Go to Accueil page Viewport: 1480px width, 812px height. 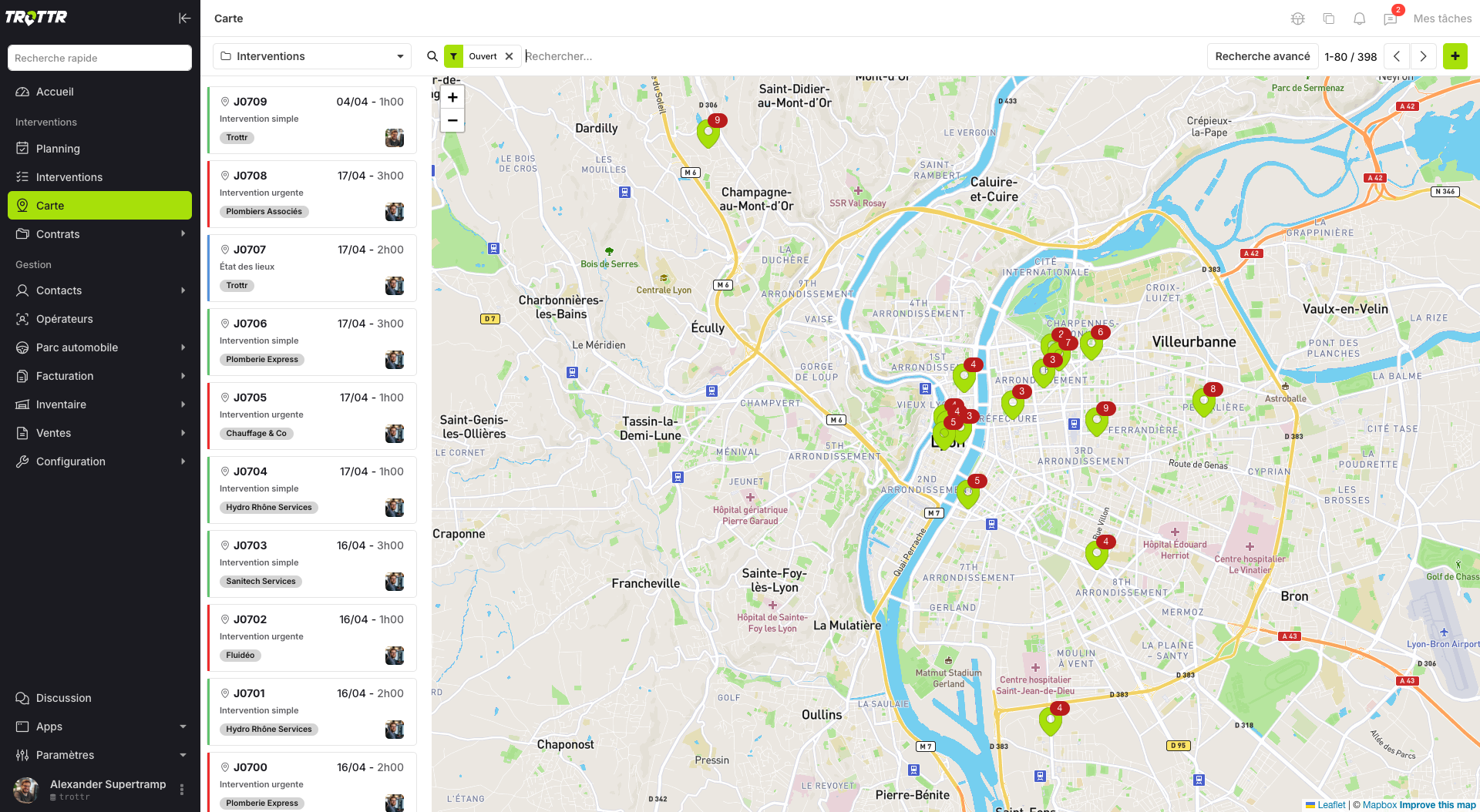(55, 92)
